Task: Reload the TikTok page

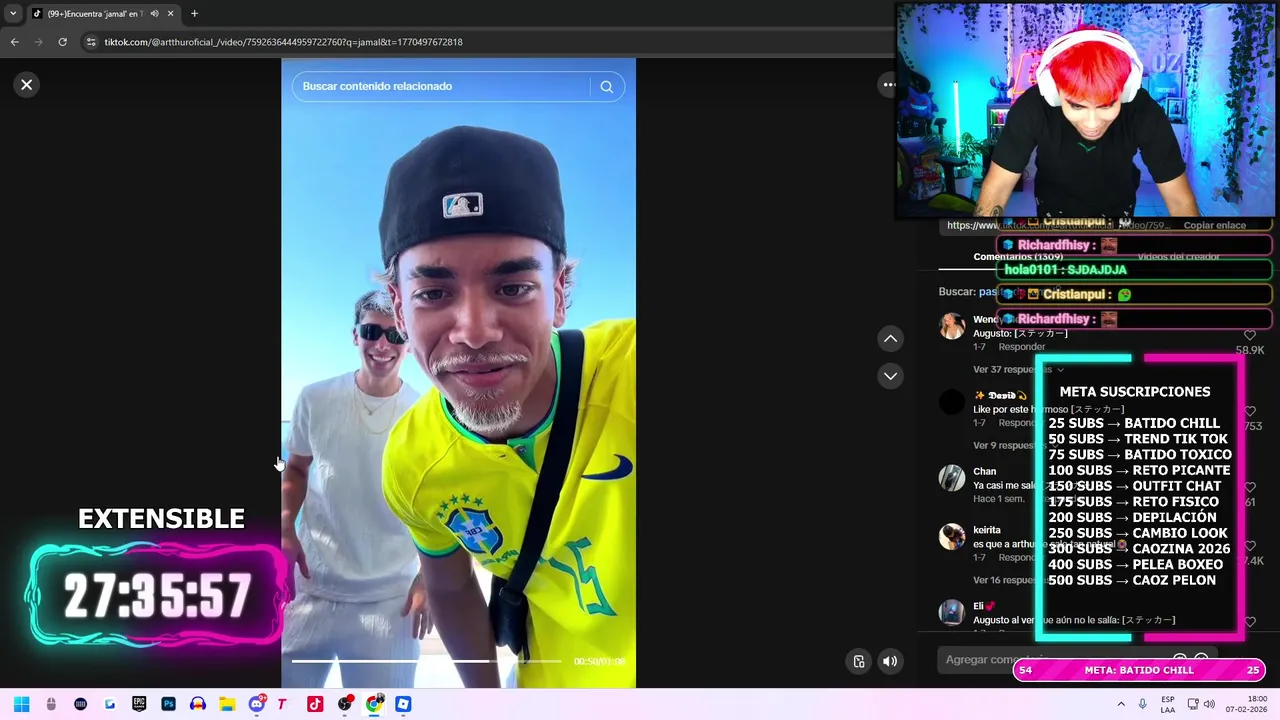Action: (x=62, y=42)
